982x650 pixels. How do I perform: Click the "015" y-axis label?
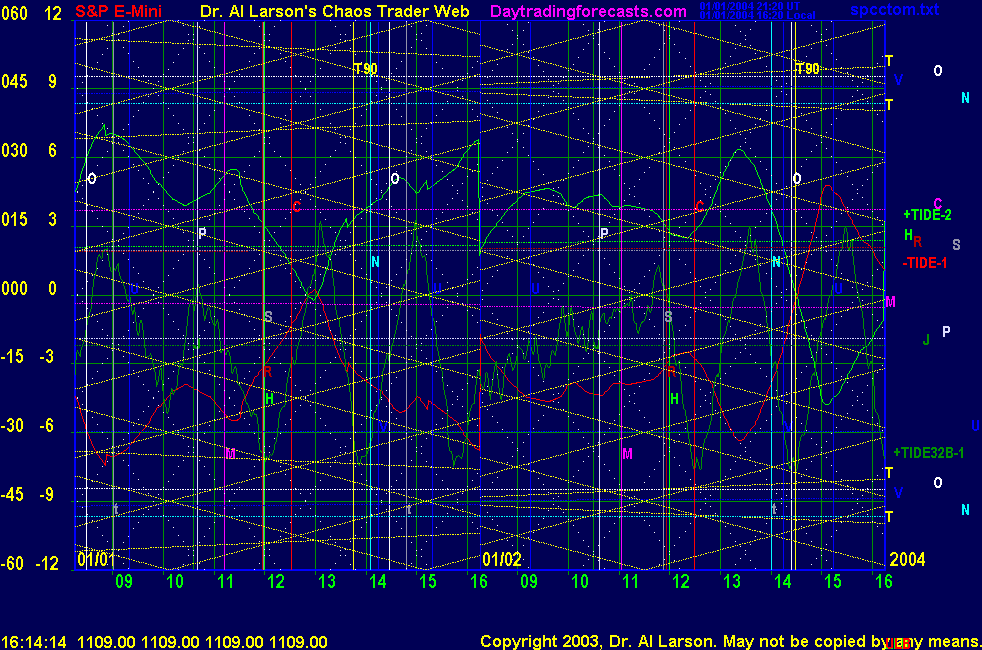(x=14, y=219)
